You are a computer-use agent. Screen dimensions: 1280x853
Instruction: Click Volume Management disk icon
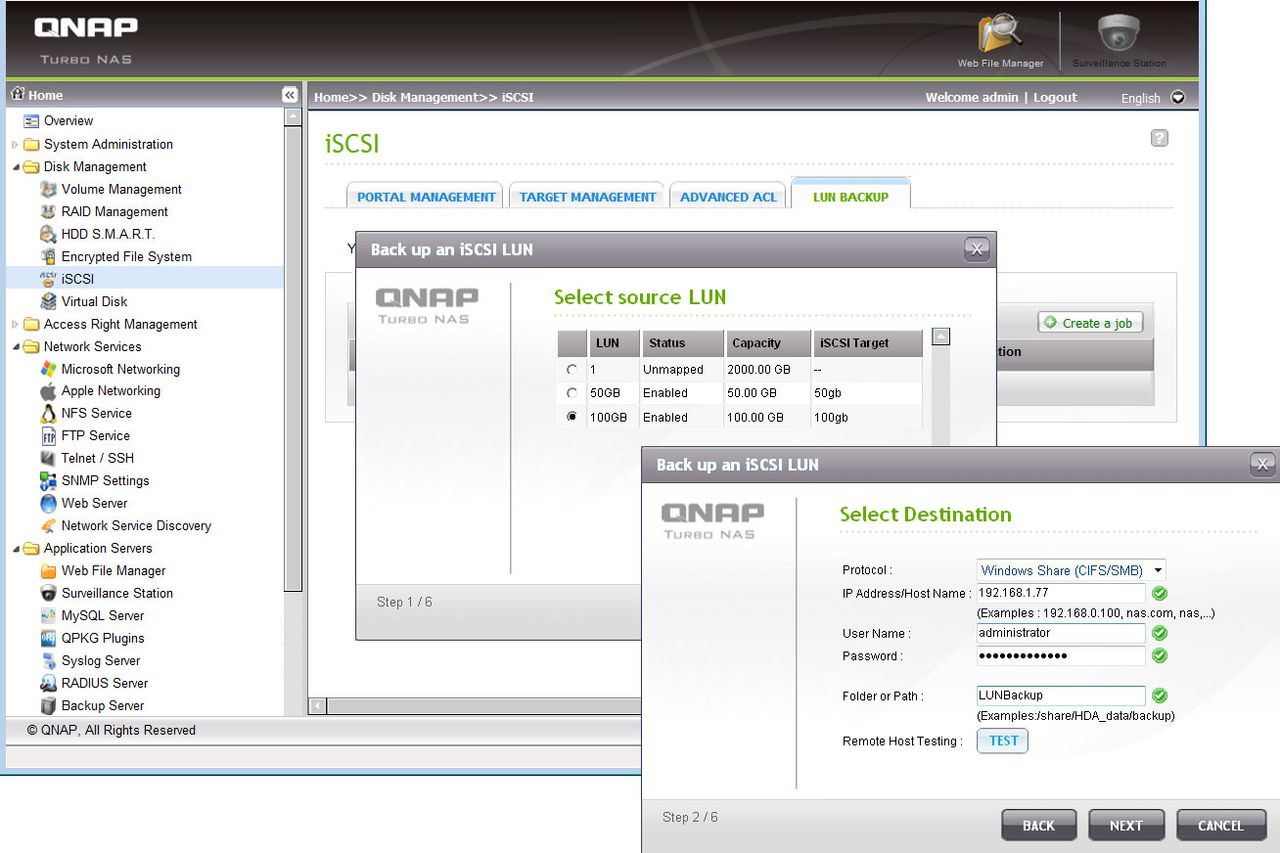pyautogui.click(x=48, y=189)
